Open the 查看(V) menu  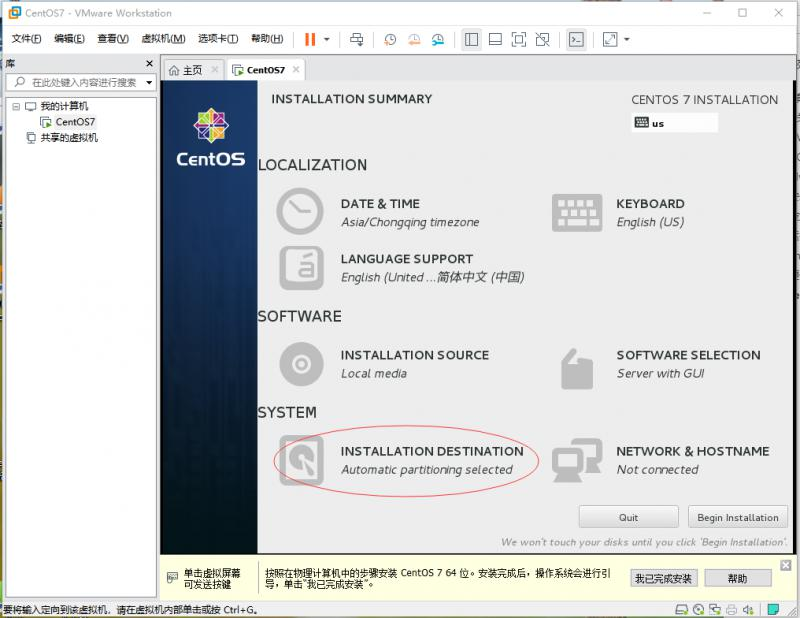point(113,39)
